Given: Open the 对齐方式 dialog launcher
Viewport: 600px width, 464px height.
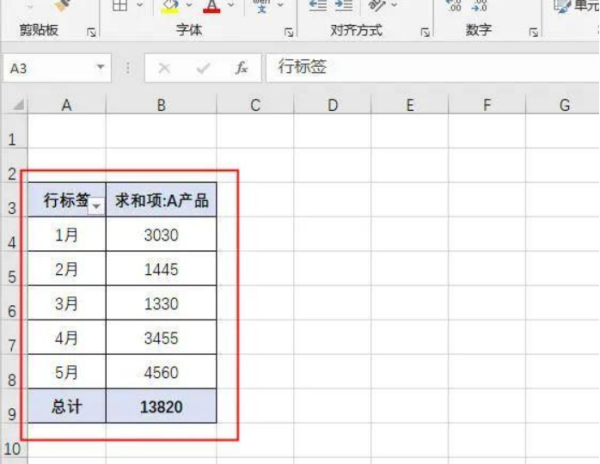Looking at the screenshot, I should [x=425, y=33].
